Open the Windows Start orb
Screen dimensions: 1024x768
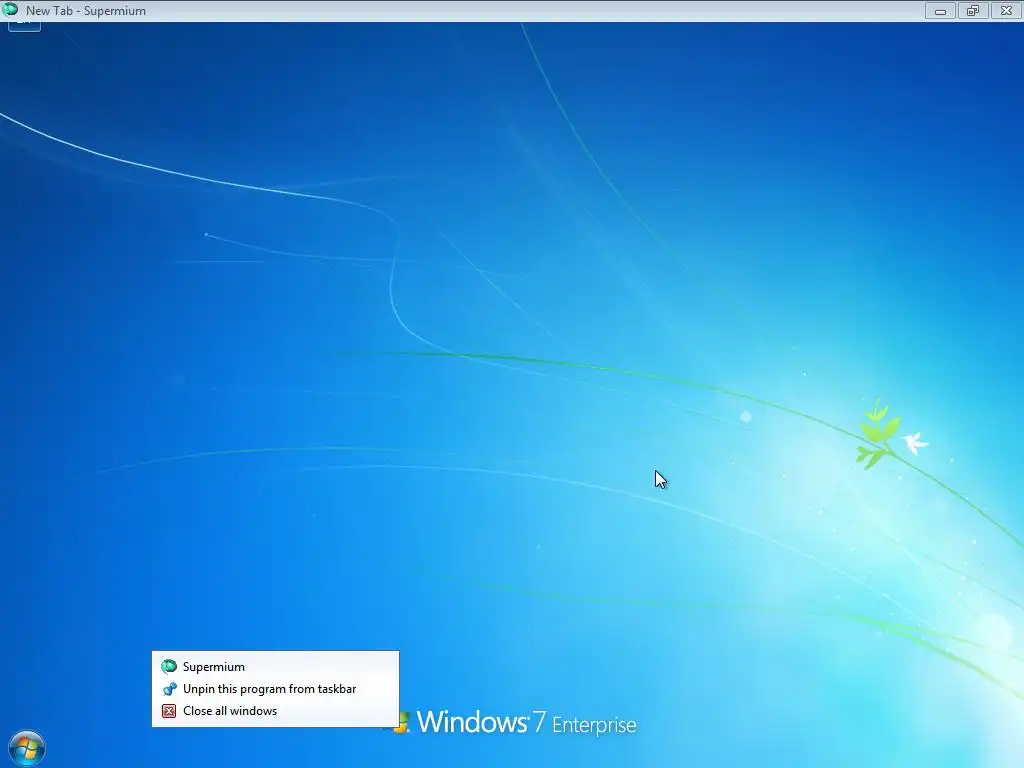click(27, 748)
